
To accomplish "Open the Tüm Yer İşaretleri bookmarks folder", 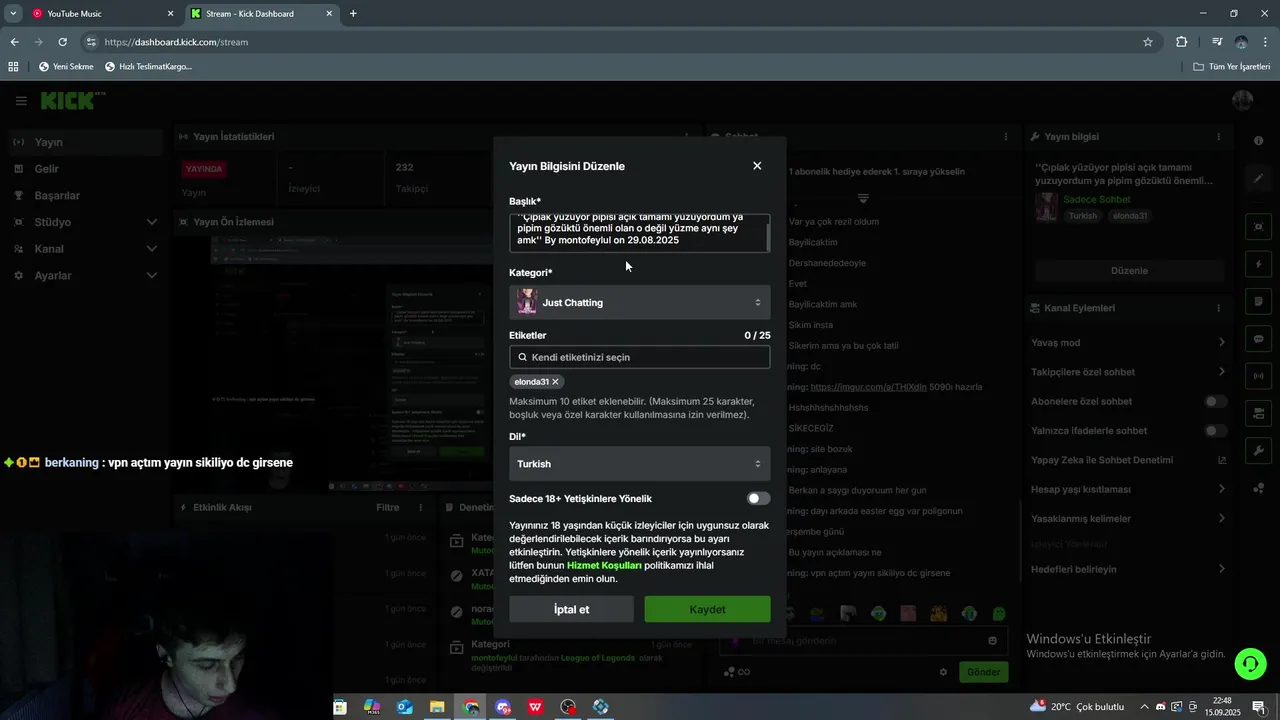I will tap(1232, 66).
